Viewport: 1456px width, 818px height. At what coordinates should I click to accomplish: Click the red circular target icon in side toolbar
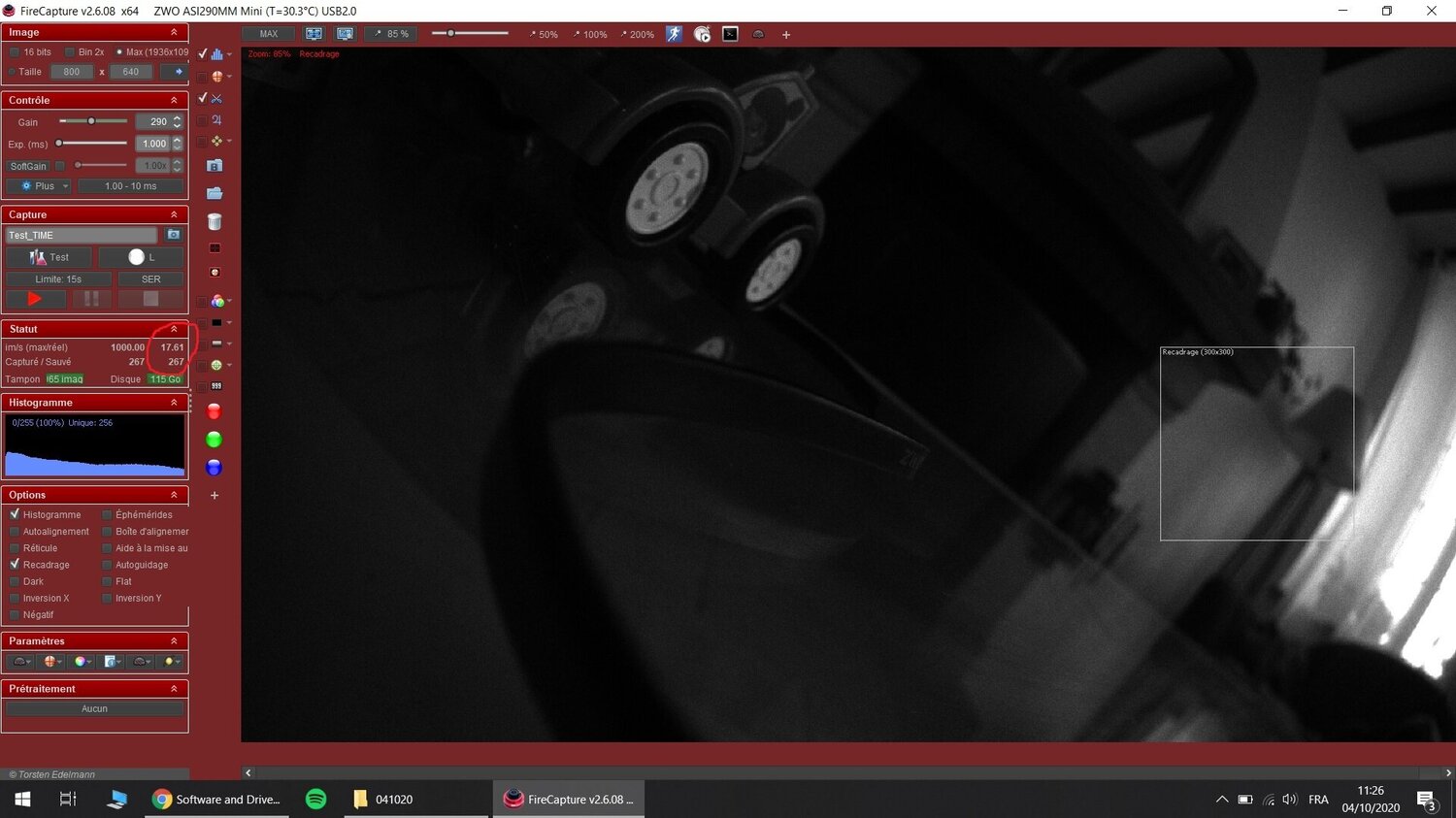pyautogui.click(x=215, y=272)
